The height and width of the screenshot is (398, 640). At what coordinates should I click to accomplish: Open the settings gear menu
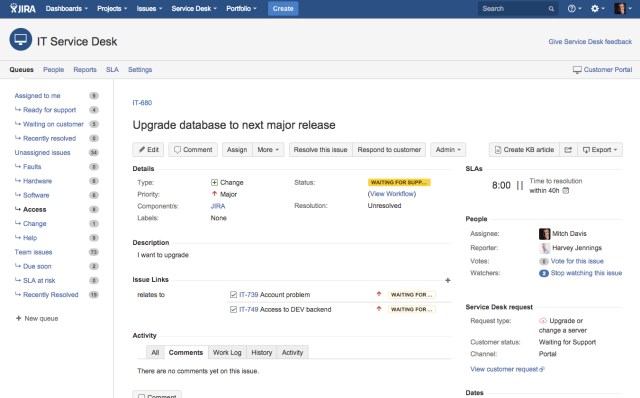point(598,9)
